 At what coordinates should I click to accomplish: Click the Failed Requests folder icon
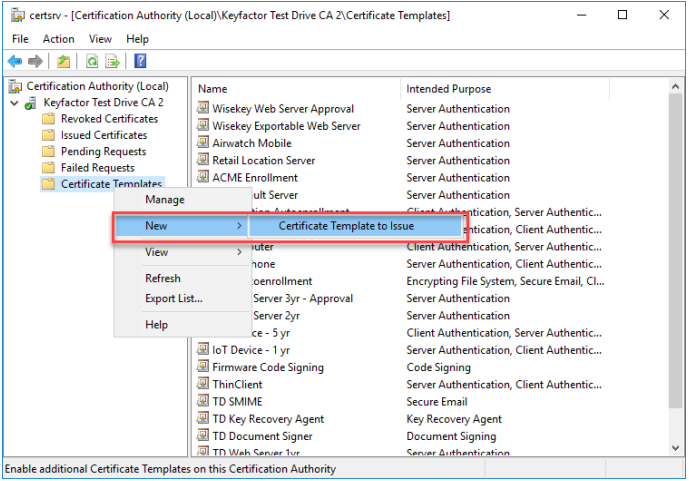click(48, 168)
